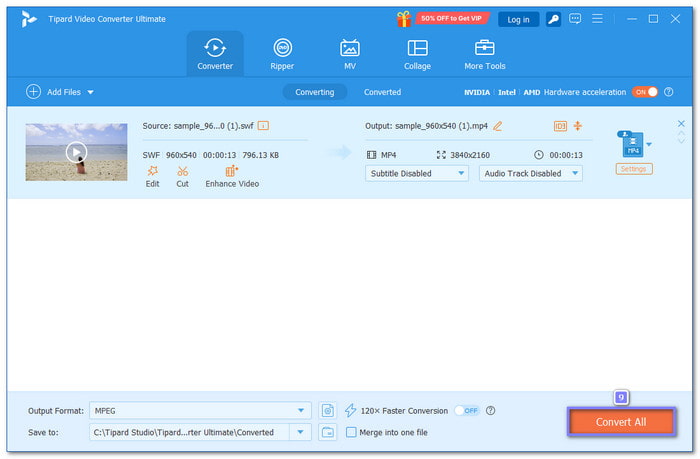Expand the Subtitle Disabled dropdown
Image resolution: width=700 pixels, height=459 pixels.
416,173
